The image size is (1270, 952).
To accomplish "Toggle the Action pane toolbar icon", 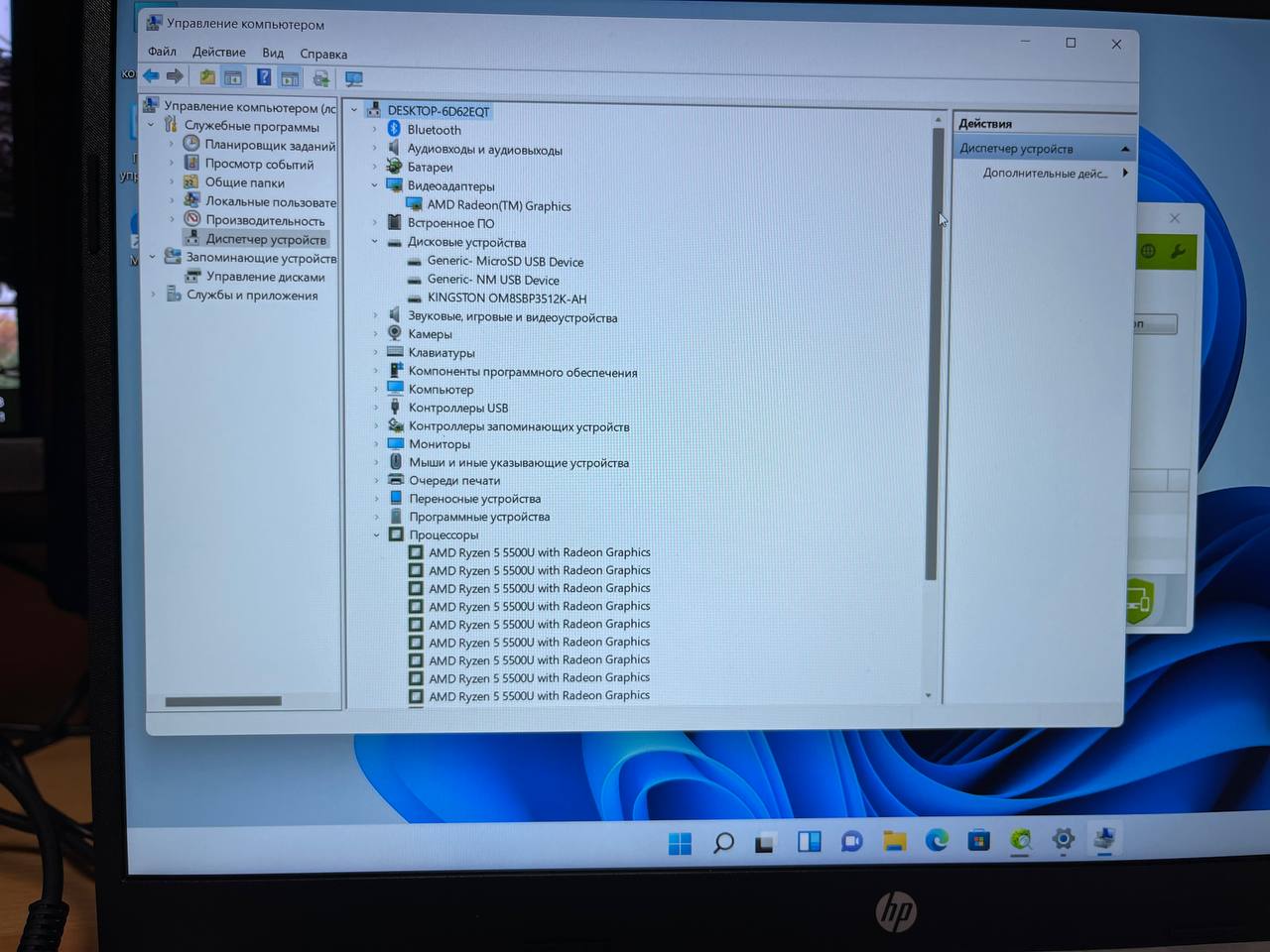I will [290, 78].
